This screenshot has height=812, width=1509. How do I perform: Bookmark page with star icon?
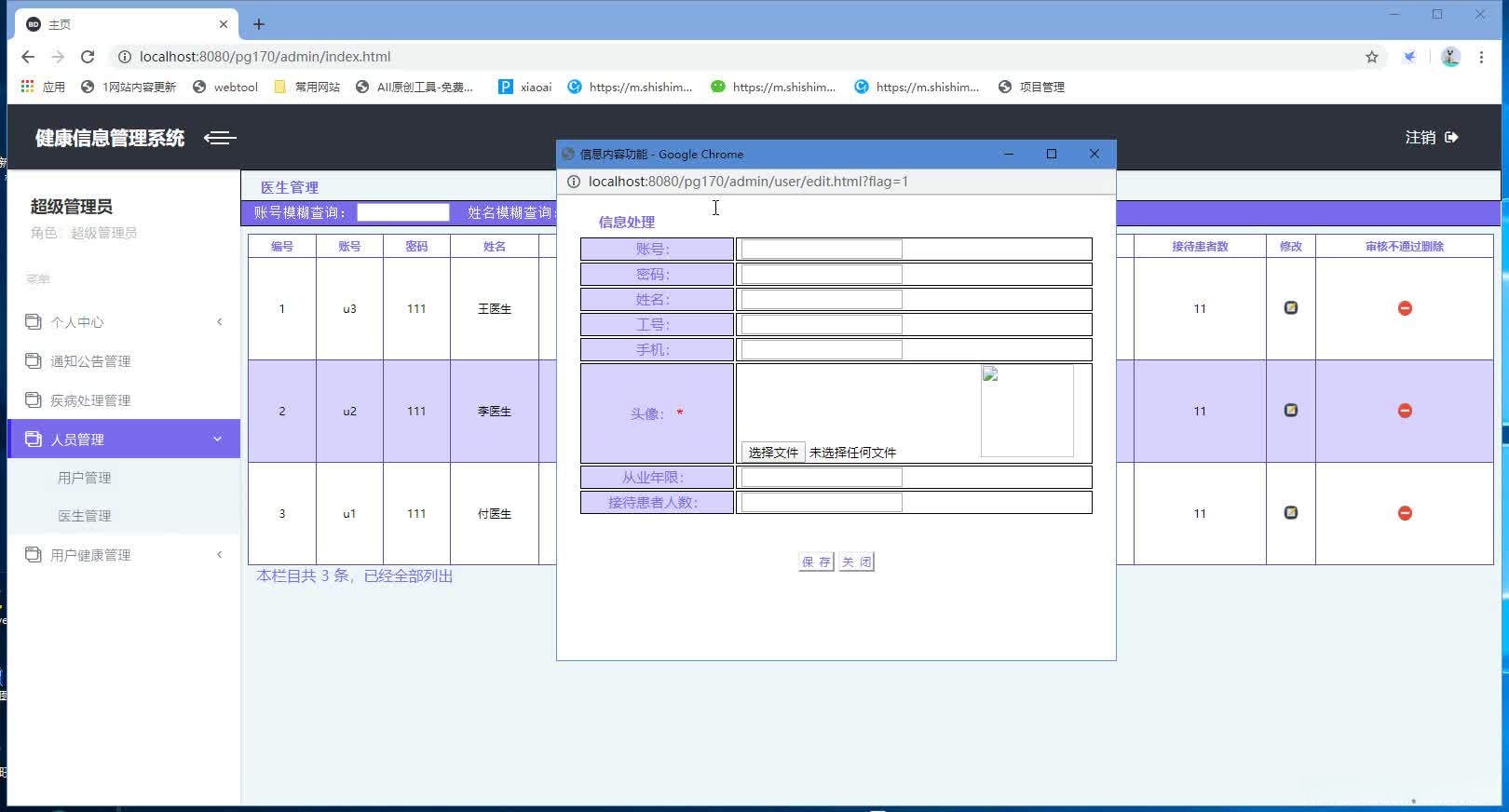tap(1372, 57)
